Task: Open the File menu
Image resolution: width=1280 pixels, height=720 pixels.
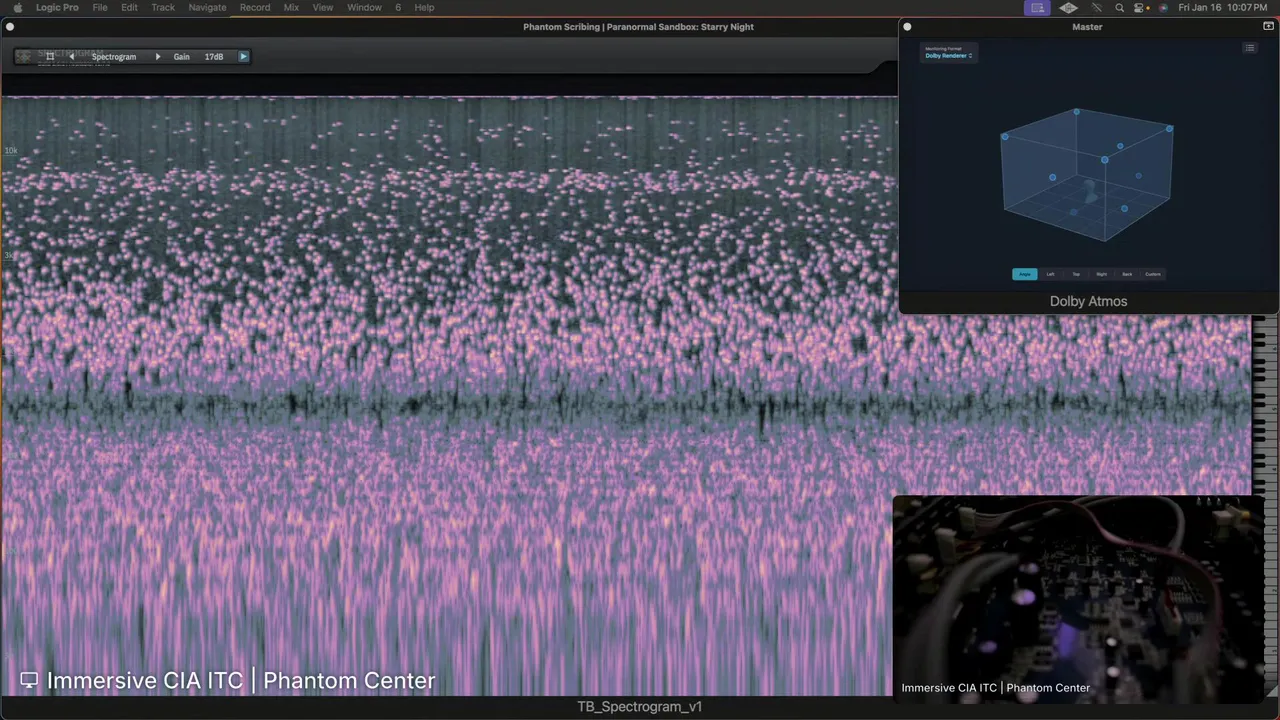Action: point(100,7)
